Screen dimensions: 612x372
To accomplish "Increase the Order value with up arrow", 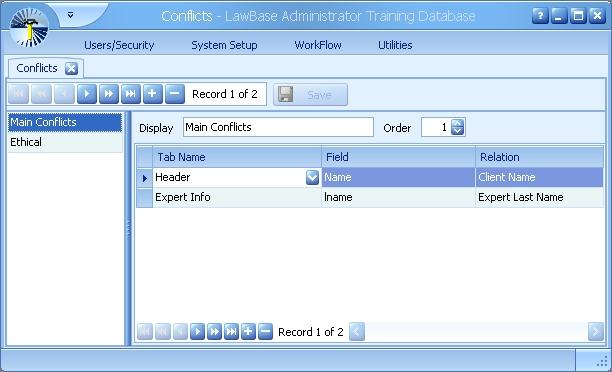I will 457,123.
